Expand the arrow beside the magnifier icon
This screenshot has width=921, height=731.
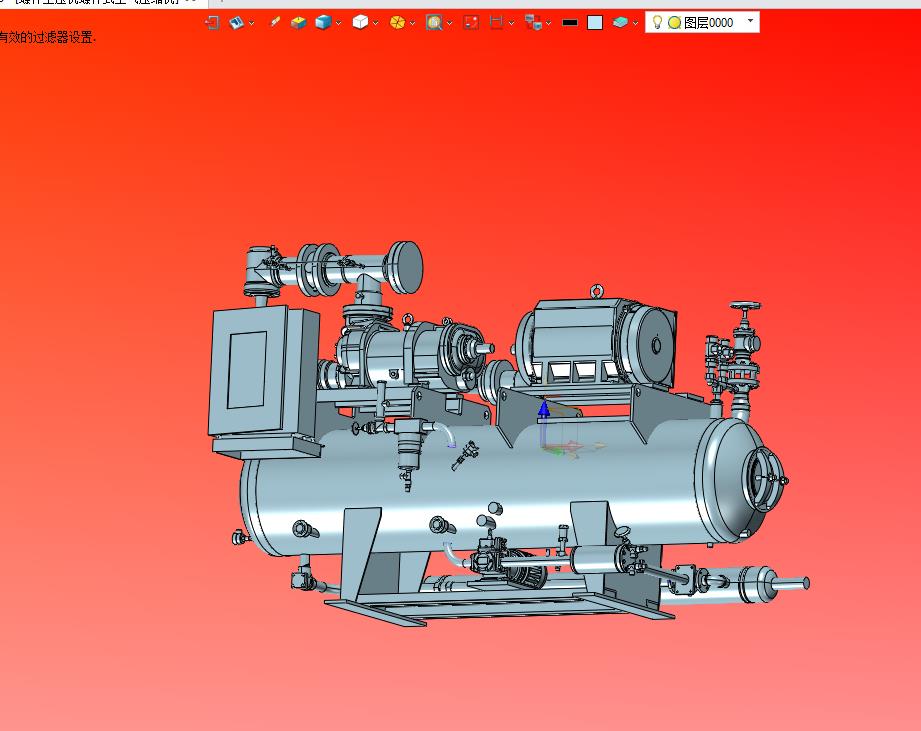tap(449, 23)
